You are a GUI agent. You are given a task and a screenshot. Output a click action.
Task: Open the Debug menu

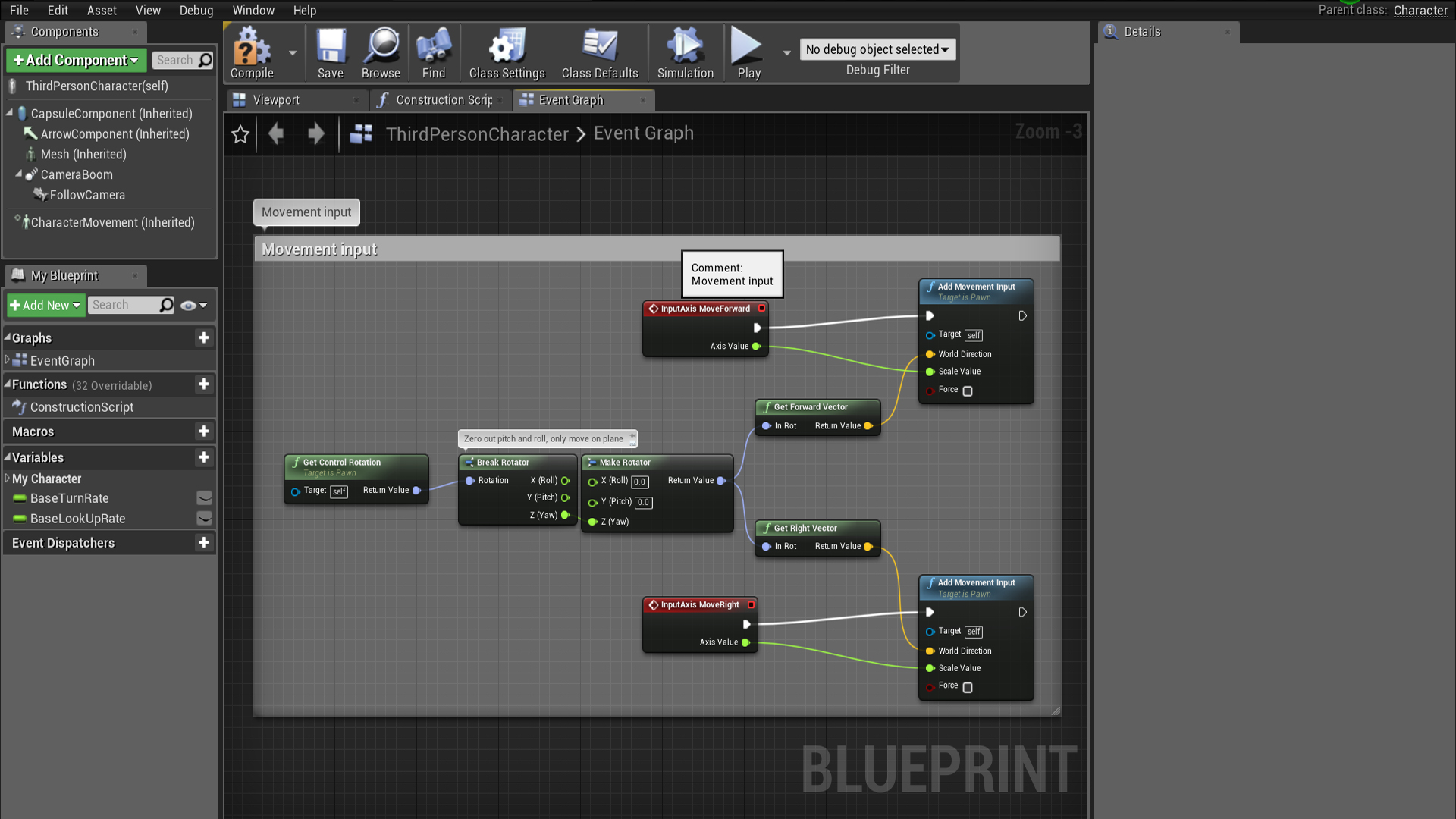[196, 10]
